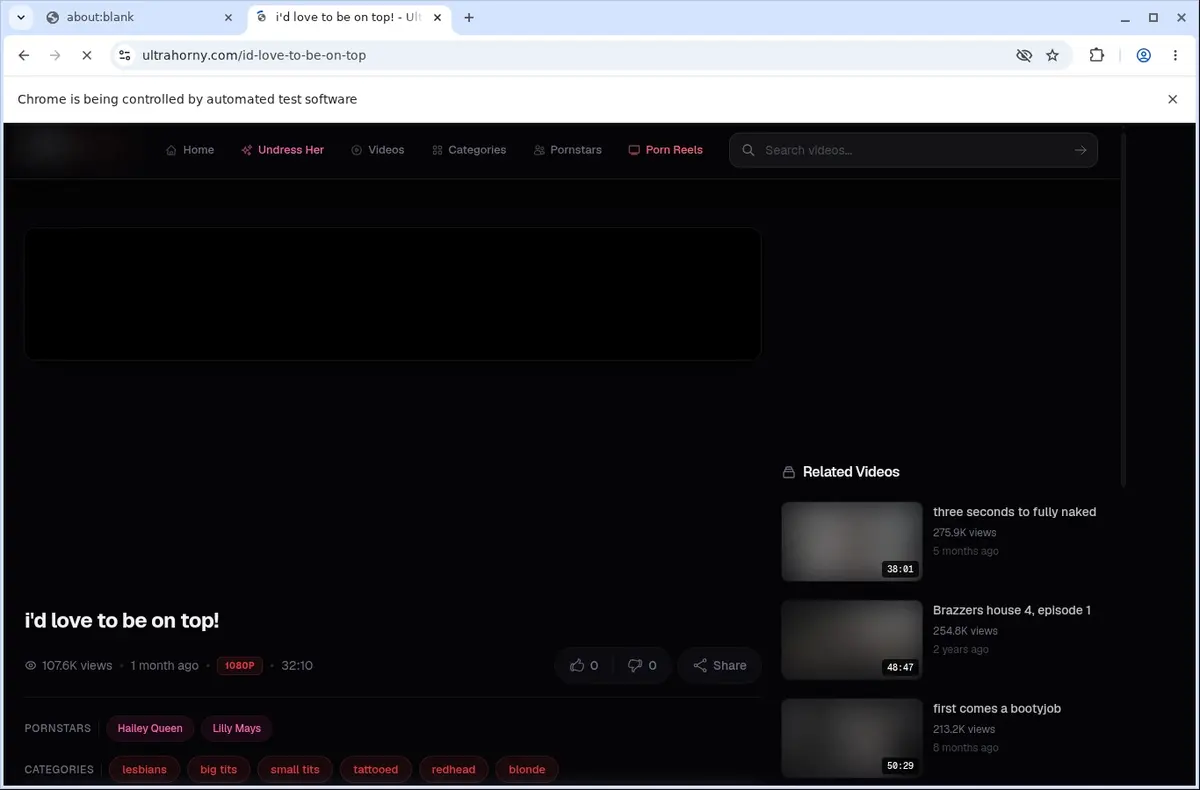Dismiss the automated test software banner

(x=1173, y=99)
